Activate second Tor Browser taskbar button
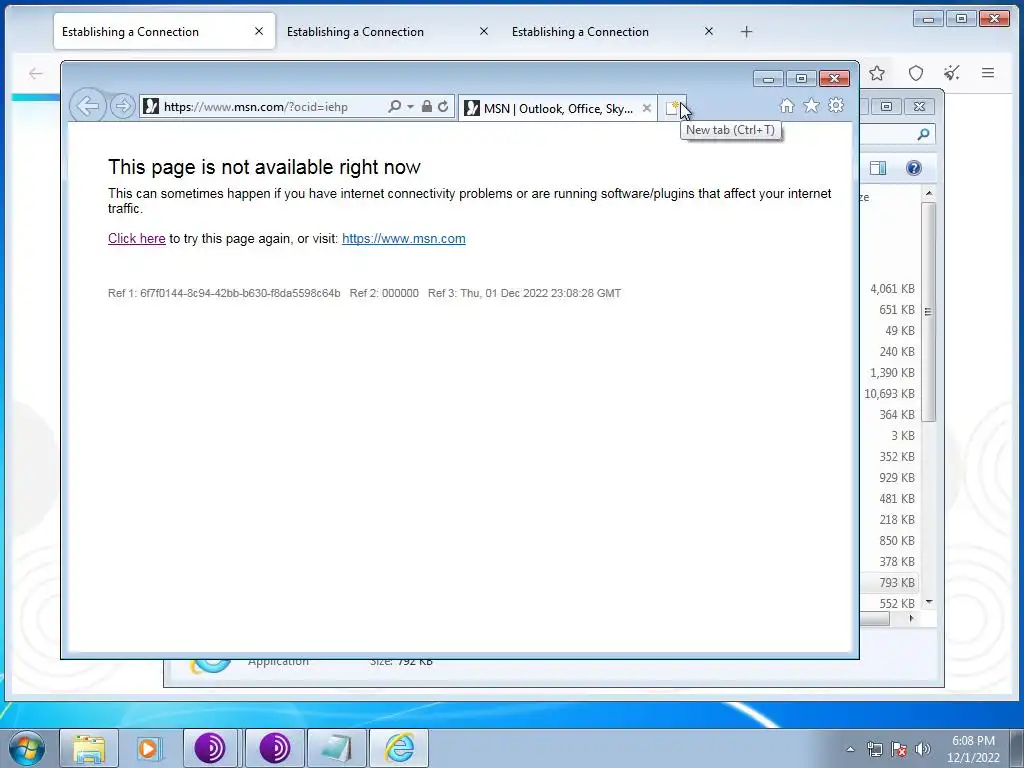 (275, 748)
